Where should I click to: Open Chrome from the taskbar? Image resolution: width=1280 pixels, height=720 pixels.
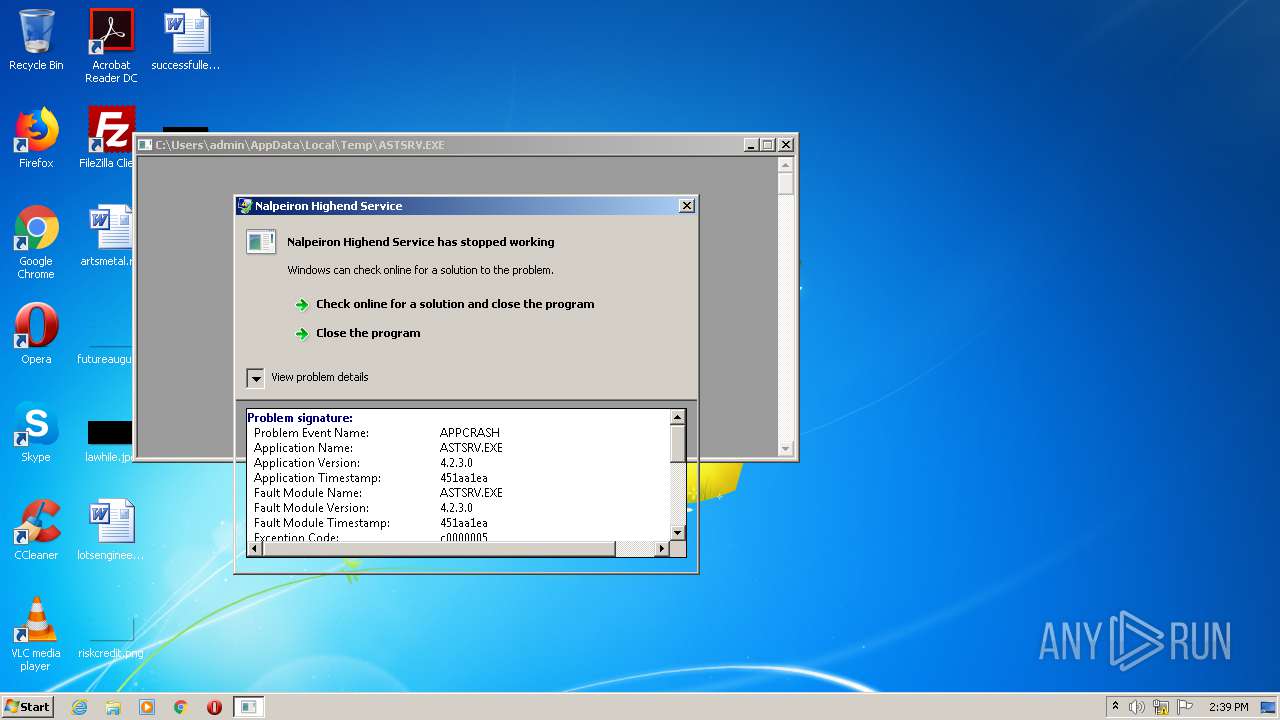pyautogui.click(x=181, y=707)
